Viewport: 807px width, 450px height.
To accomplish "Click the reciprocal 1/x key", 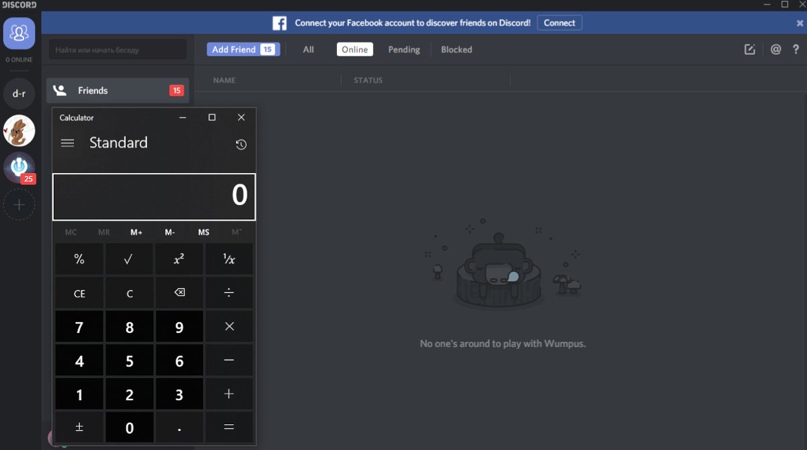I will 229,259.
